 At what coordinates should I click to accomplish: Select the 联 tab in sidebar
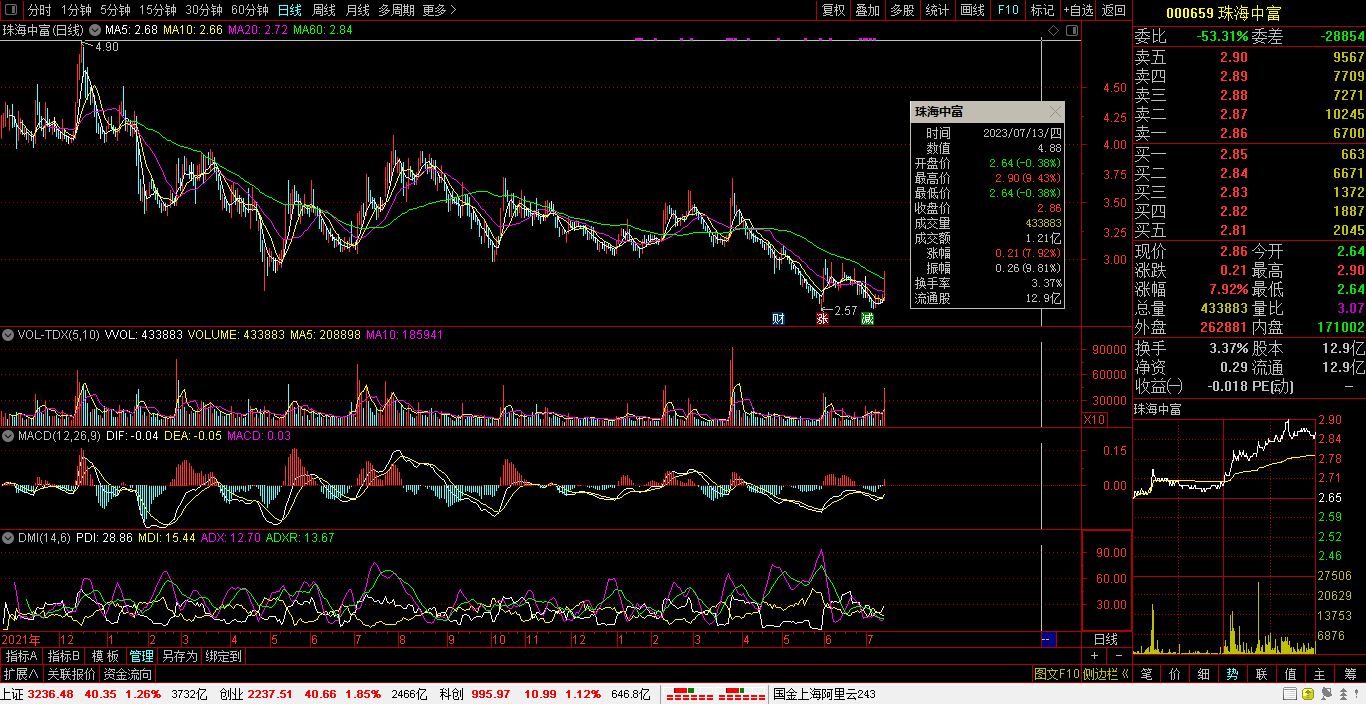pyautogui.click(x=1262, y=674)
